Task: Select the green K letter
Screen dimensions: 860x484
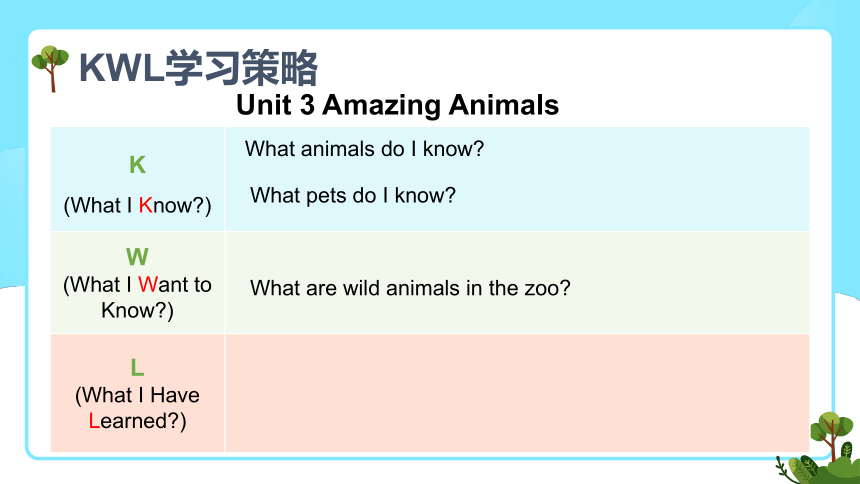Action: 137,165
